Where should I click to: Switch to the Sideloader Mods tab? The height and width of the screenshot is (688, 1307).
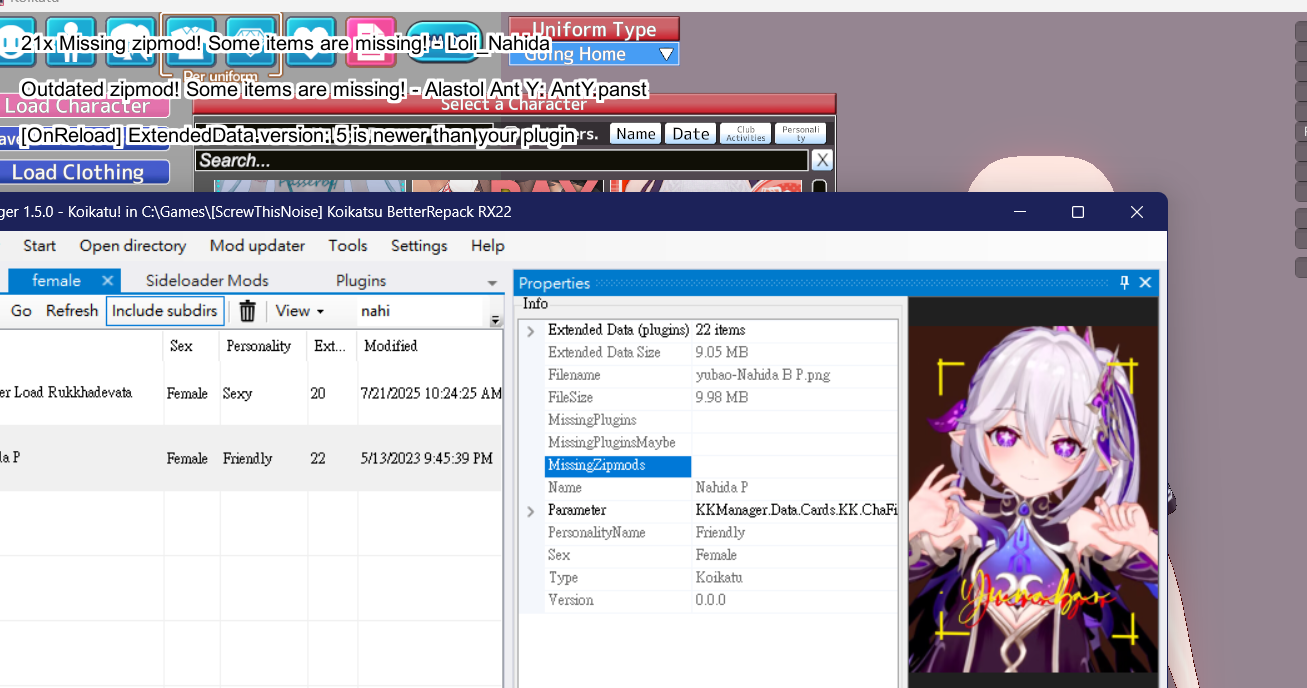click(207, 281)
